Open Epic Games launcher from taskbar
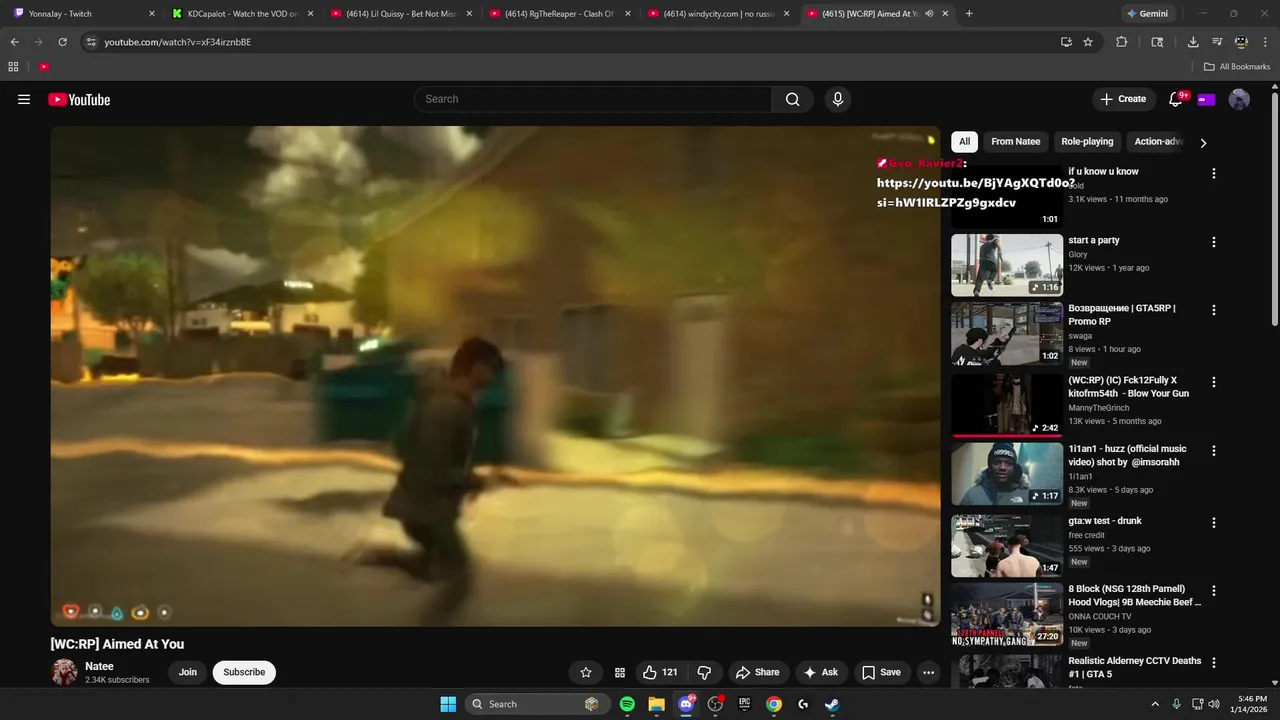1280x720 pixels. tap(744, 704)
